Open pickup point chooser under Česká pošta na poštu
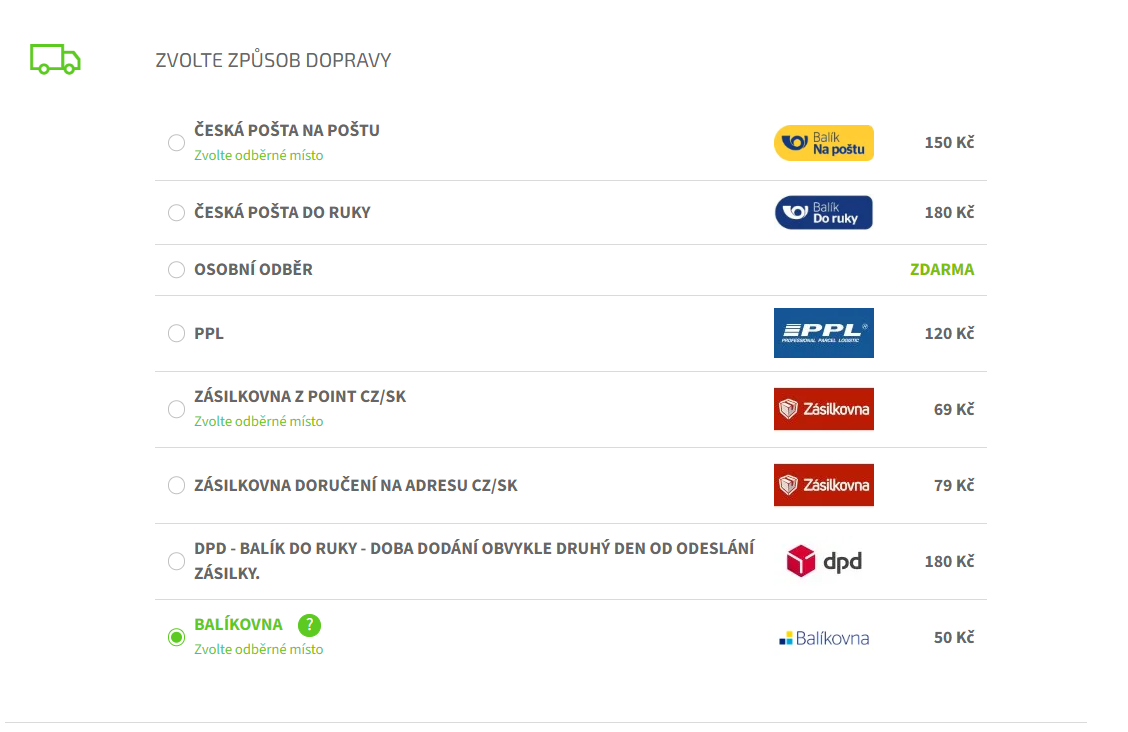This screenshot has width=1128, height=732. 259,156
